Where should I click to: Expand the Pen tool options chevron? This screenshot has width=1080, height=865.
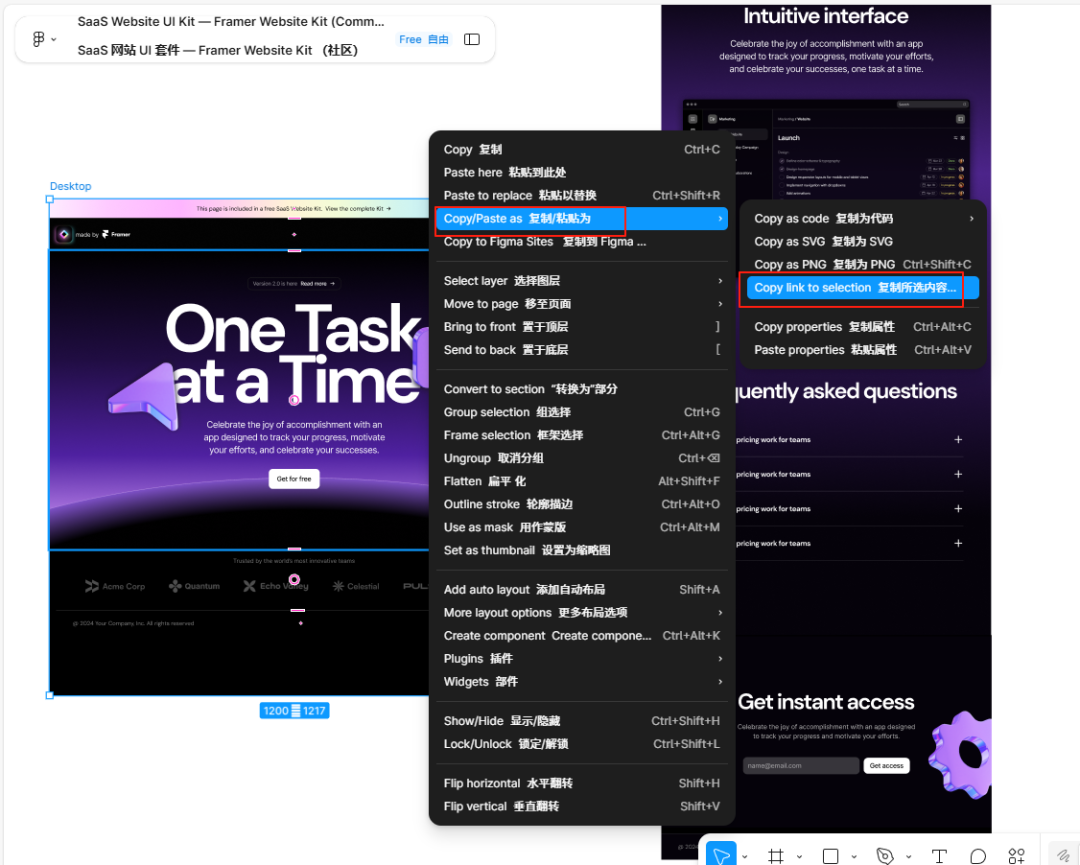pos(910,855)
